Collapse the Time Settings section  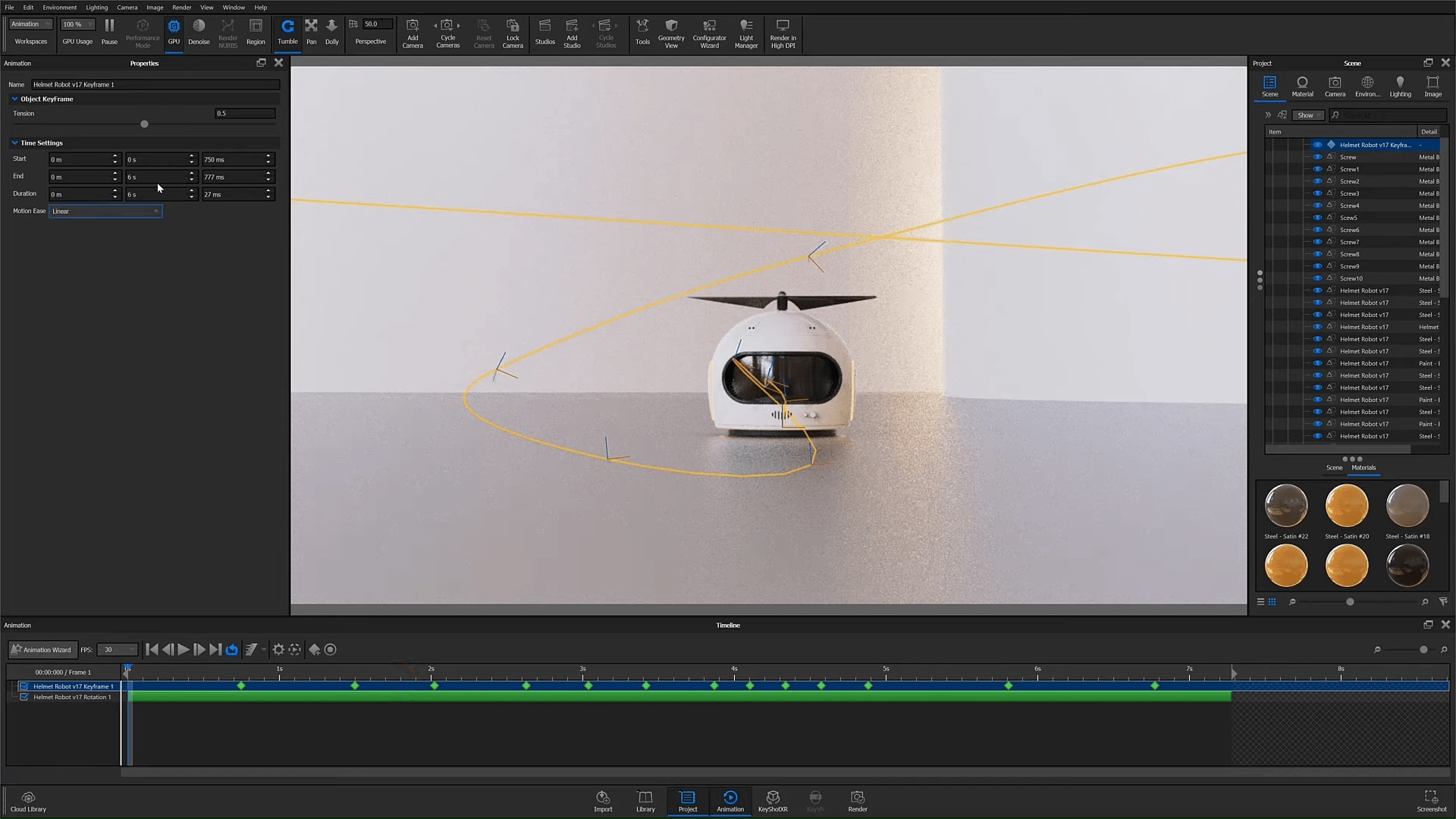(x=14, y=143)
